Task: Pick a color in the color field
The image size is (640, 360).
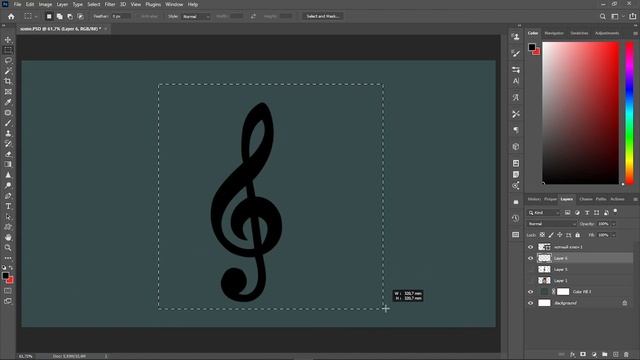Action: tap(580, 113)
